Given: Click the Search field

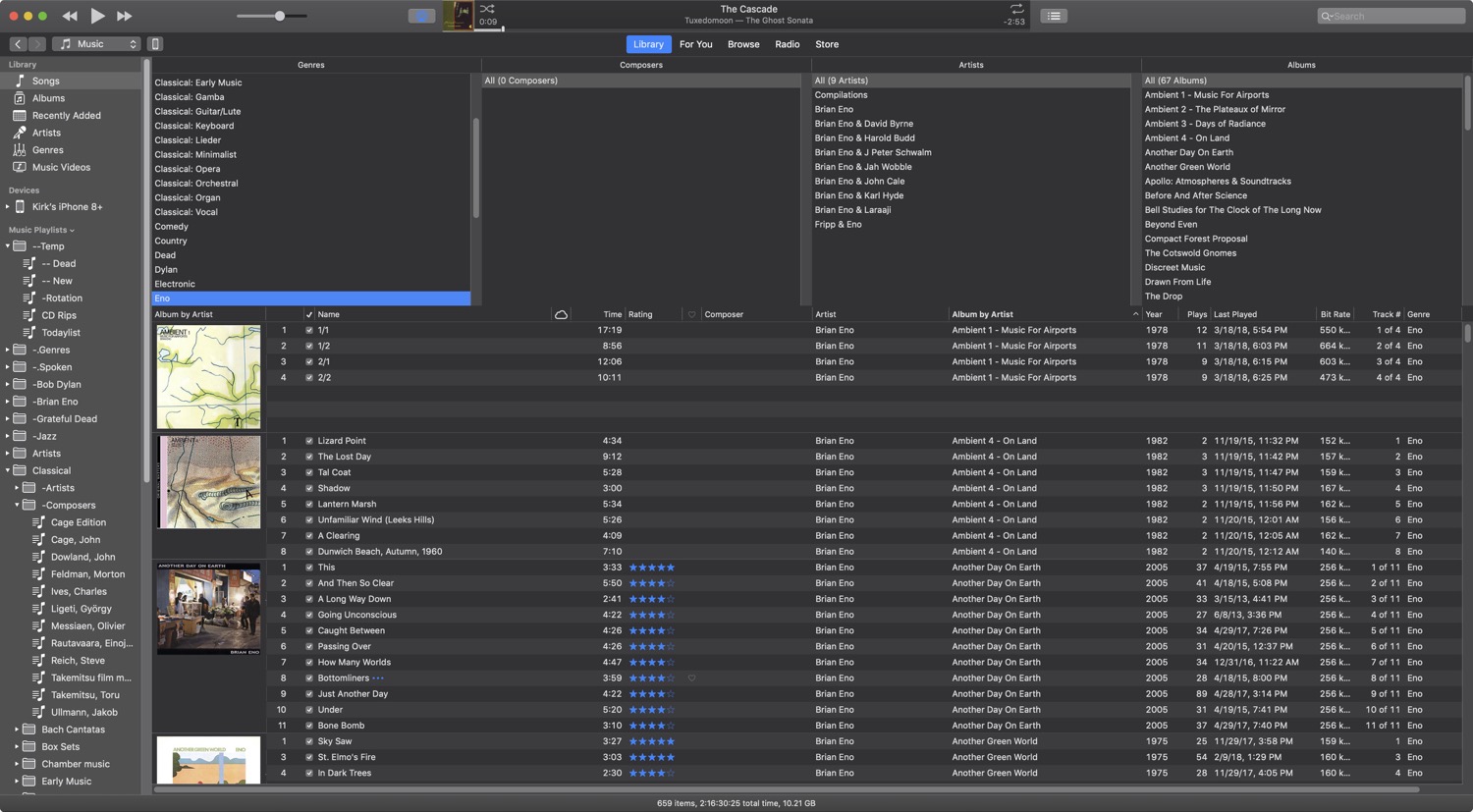Looking at the screenshot, I should tap(1391, 16).
